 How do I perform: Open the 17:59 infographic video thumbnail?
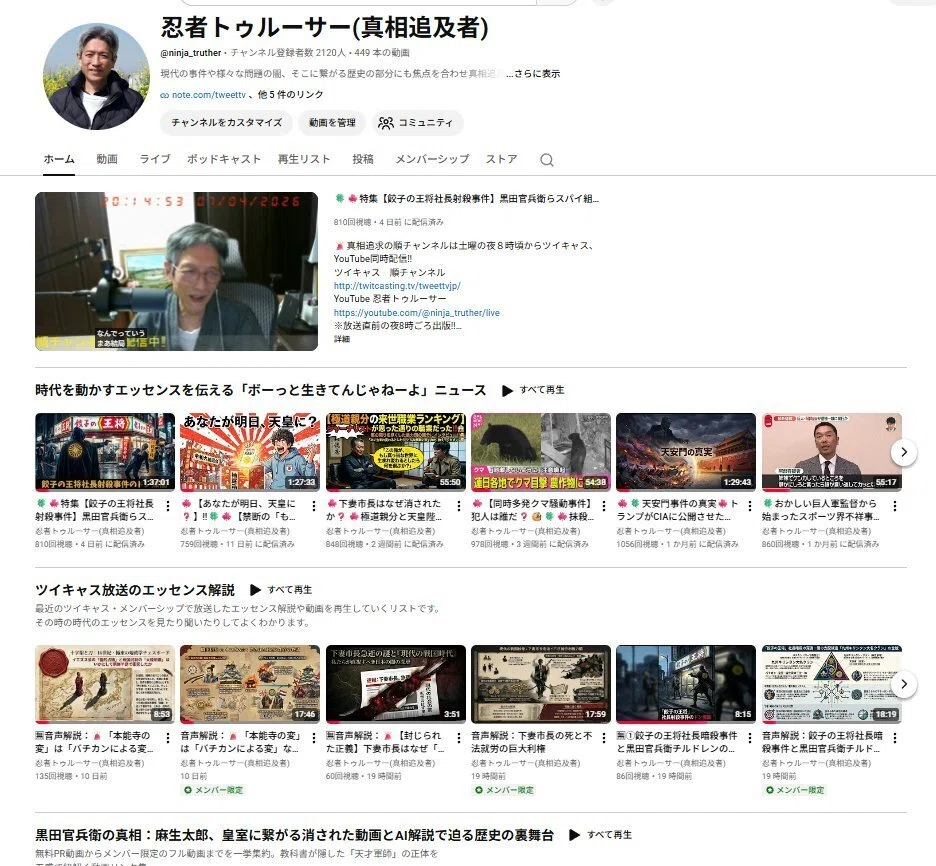click(x=541, y=684)
